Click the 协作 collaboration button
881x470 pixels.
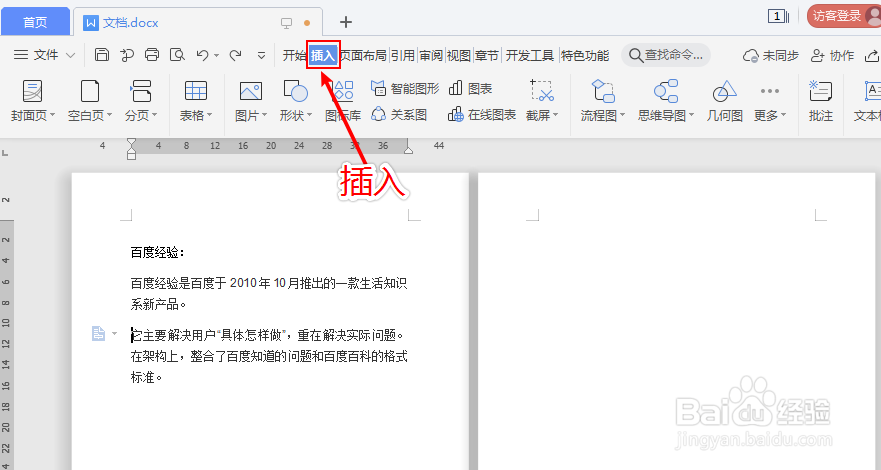[833, 55]
